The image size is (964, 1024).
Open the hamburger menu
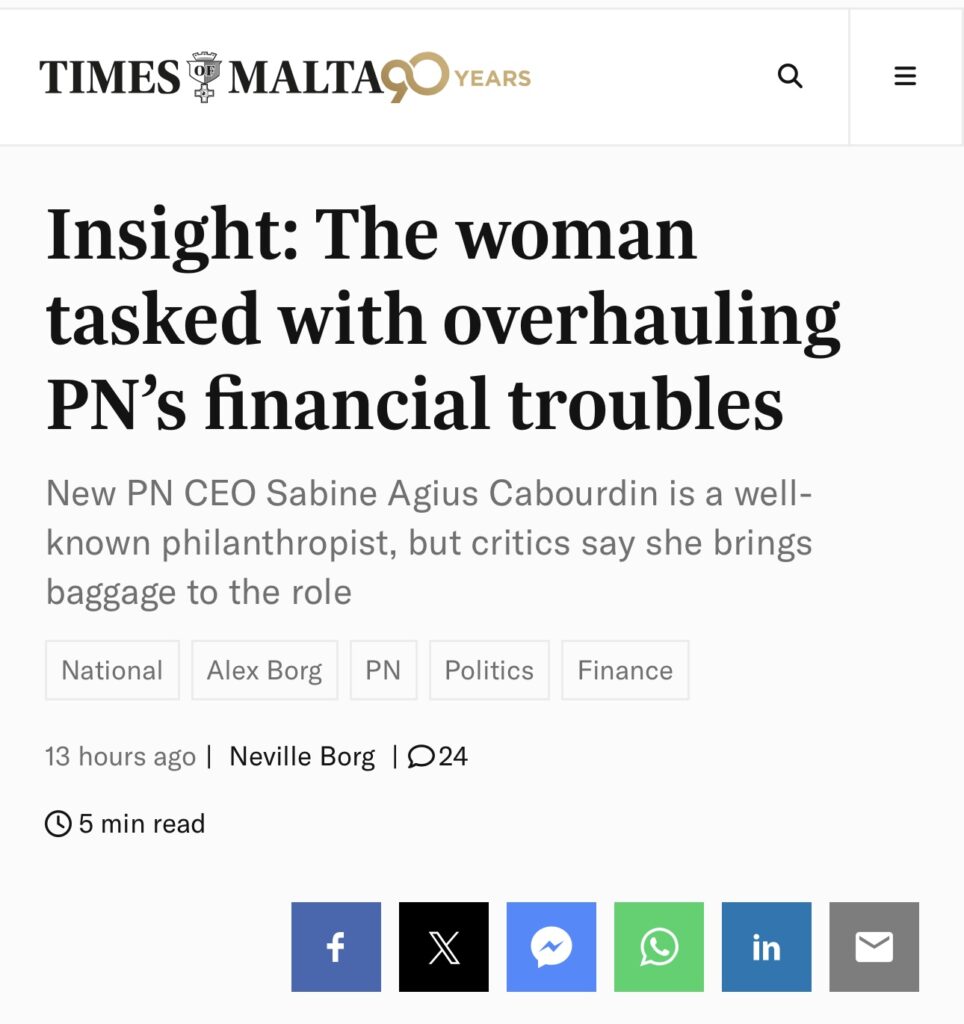(905, 76)
